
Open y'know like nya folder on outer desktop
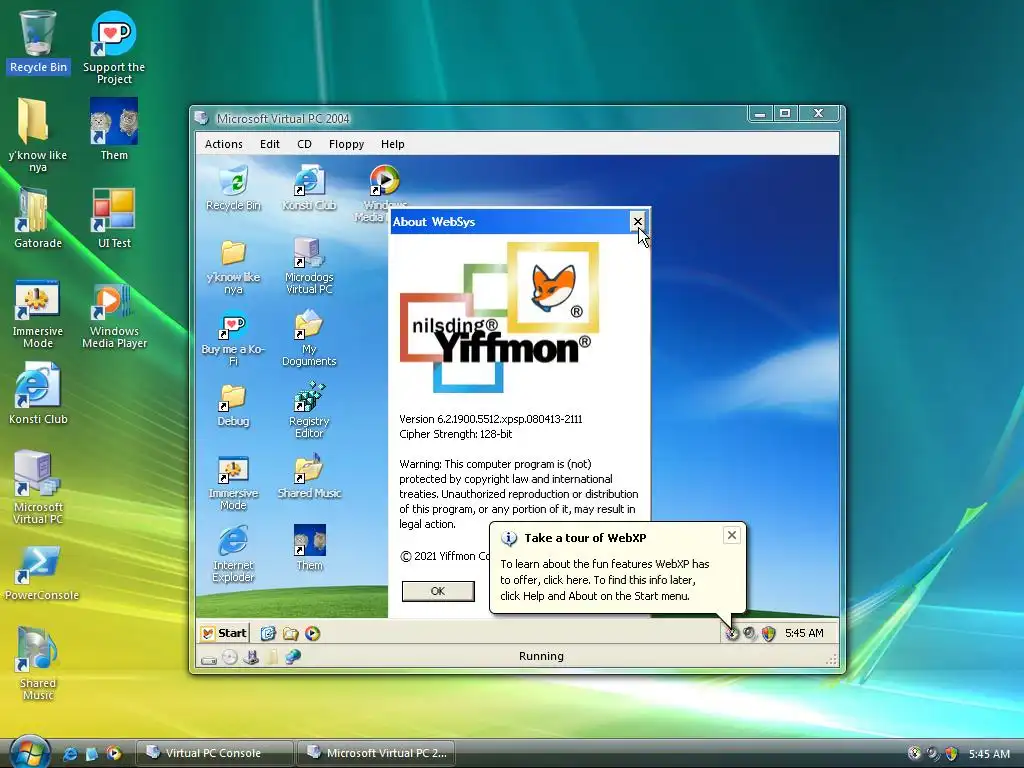click(38, 135)
